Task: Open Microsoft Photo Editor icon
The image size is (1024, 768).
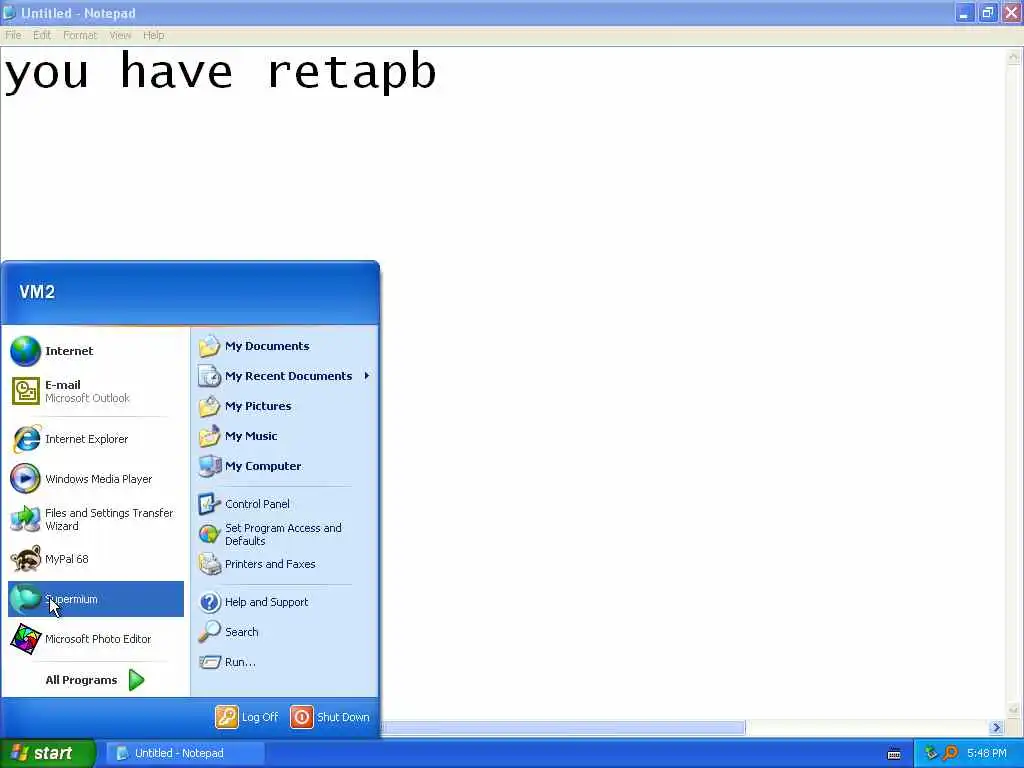Action: [x=25, y=639]
